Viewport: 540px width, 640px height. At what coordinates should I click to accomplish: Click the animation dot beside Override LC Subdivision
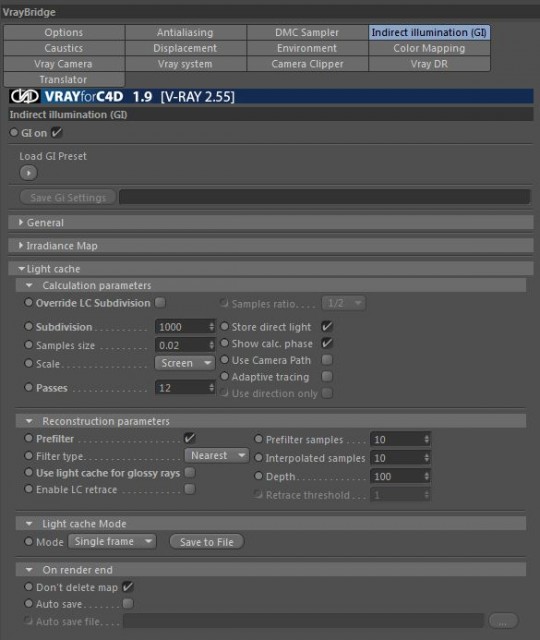point(28,302)
